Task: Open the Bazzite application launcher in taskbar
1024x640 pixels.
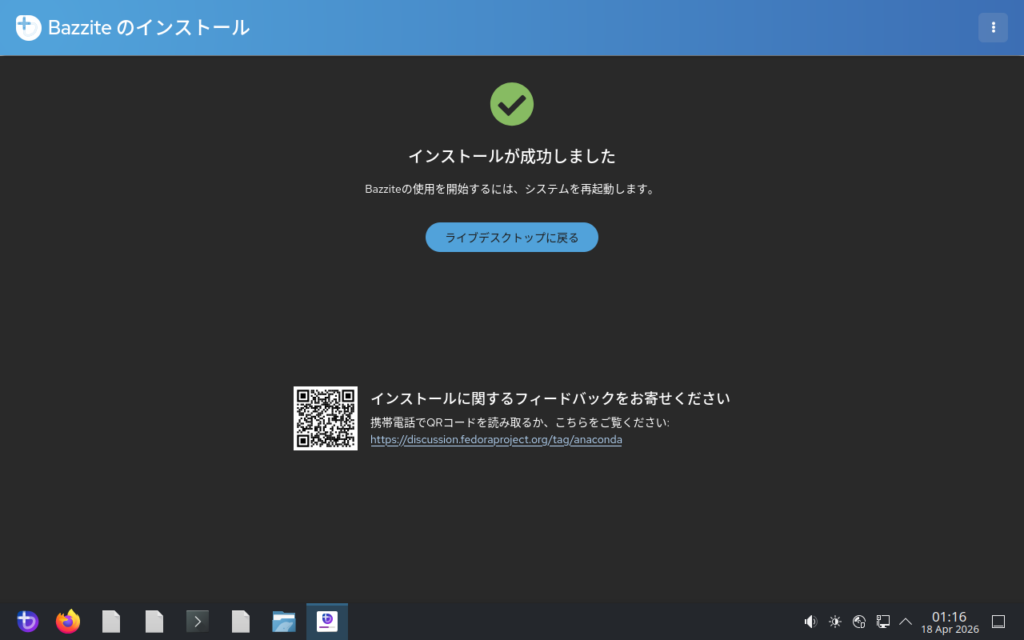Action: tap(27, 622)
